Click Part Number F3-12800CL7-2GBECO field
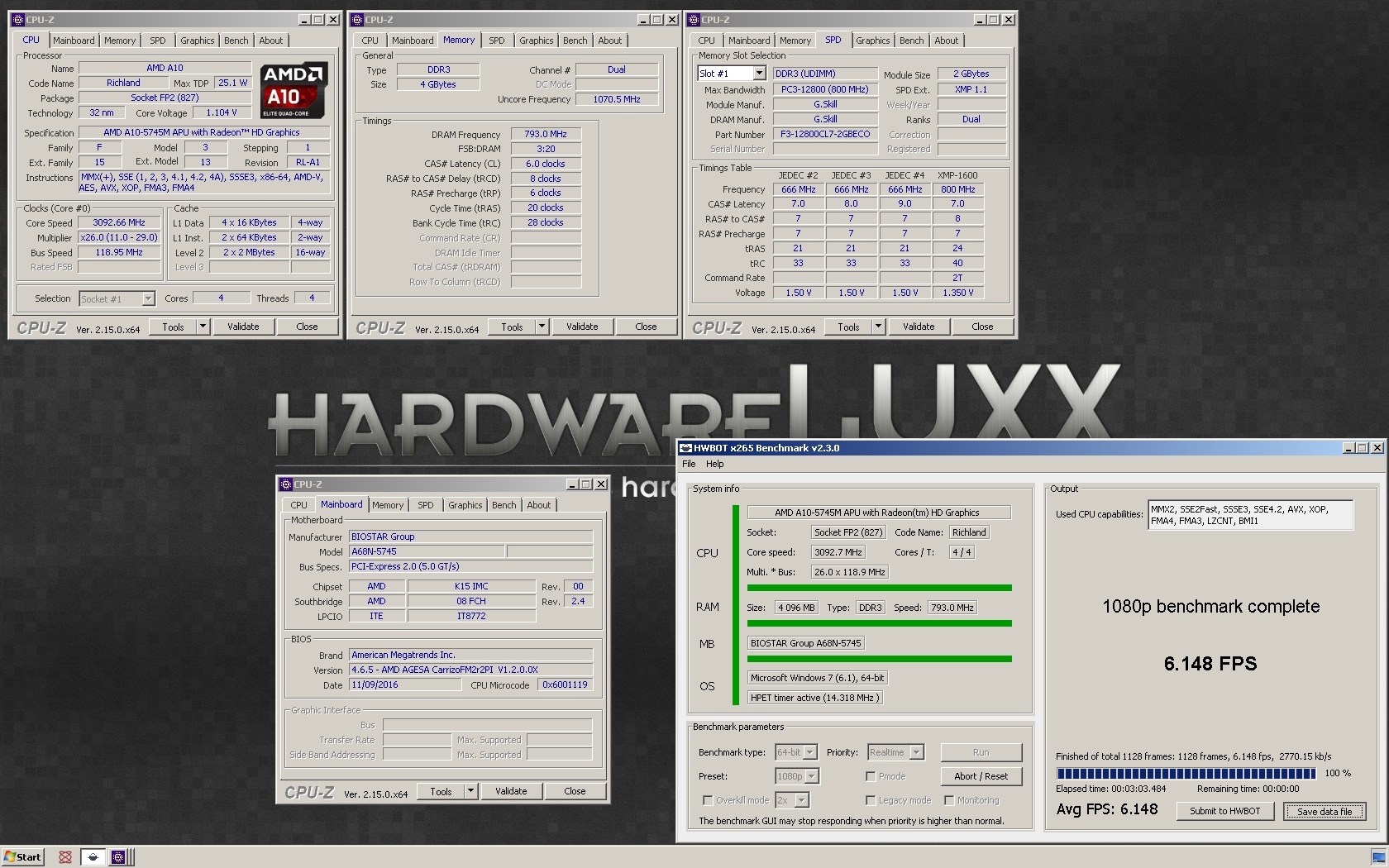This screenshot has height=868, width=1389. 824,134
